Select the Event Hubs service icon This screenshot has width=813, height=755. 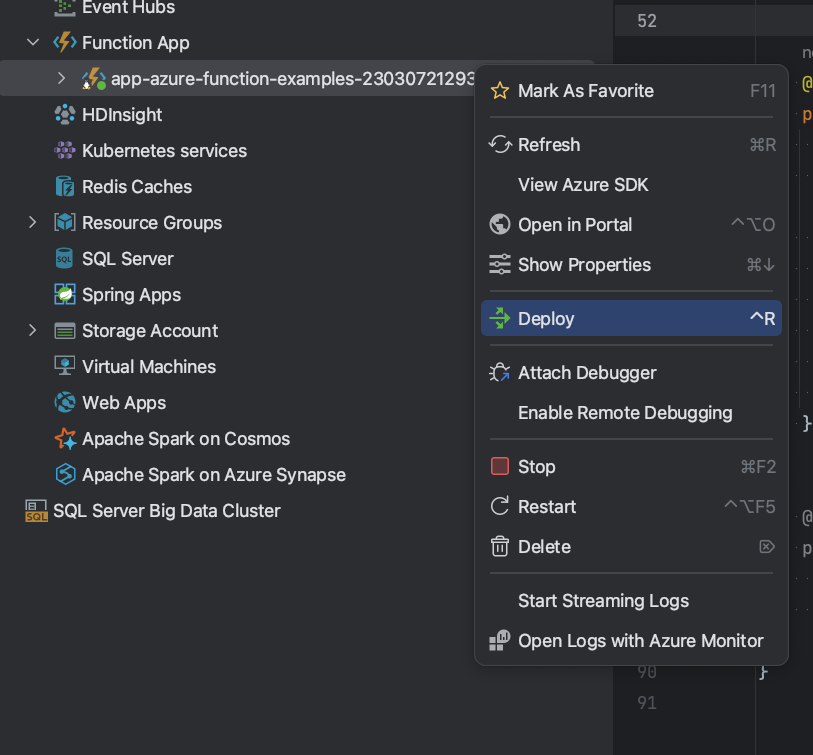pos(64,8)
